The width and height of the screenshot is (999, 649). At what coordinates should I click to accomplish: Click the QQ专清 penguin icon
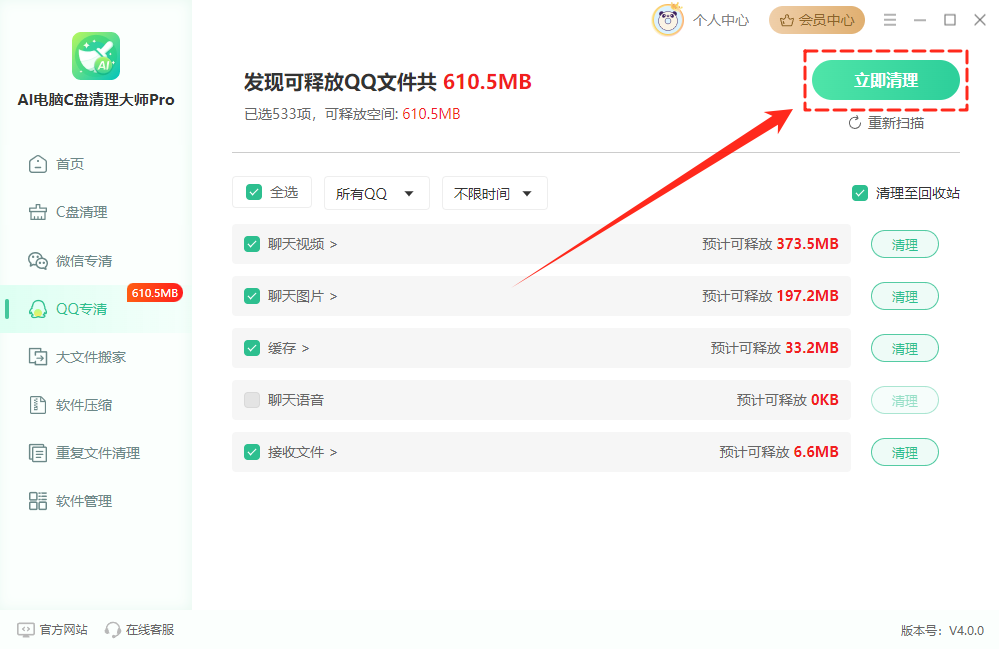pos(38,309)
